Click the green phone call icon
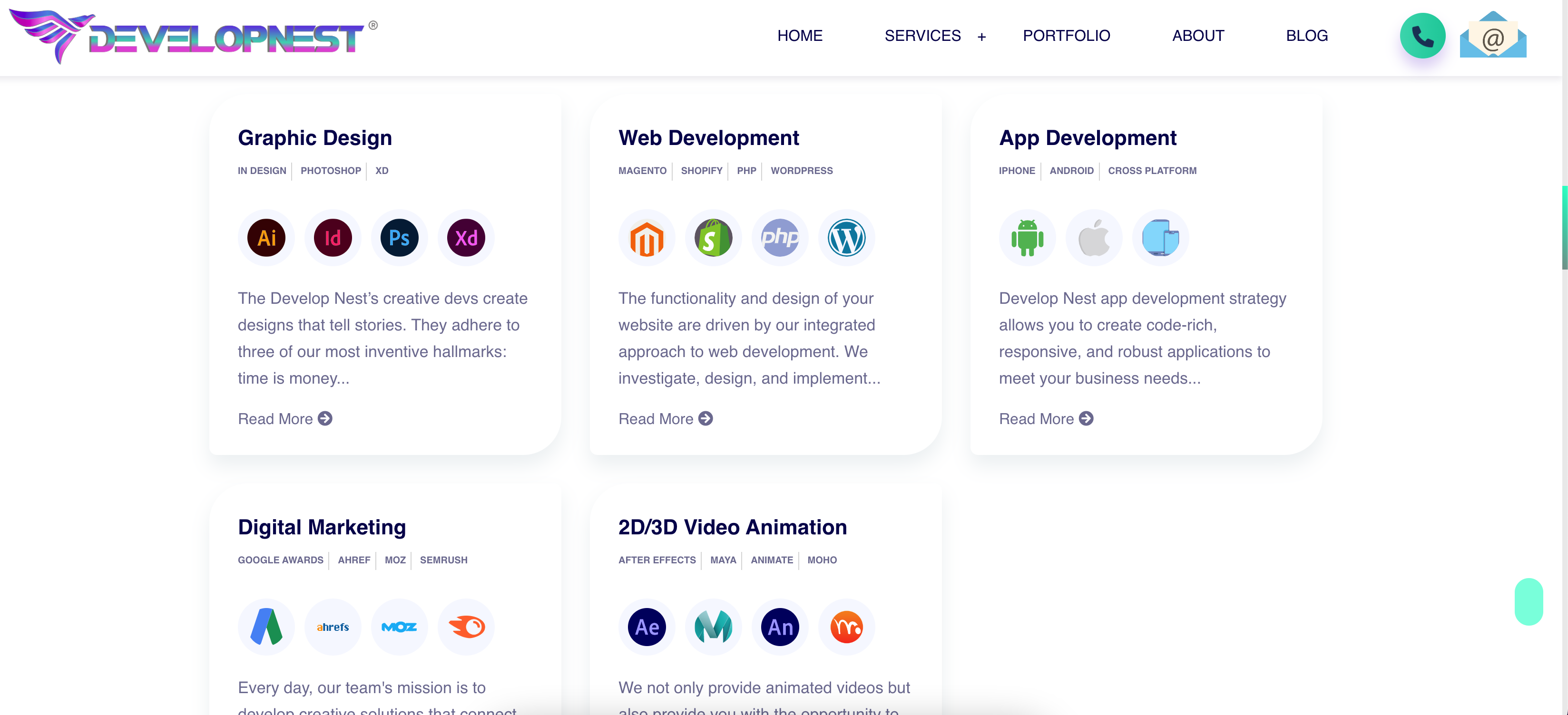Image resolution: width=1568 pixels, height=715 pixels. click(1422, 36)
